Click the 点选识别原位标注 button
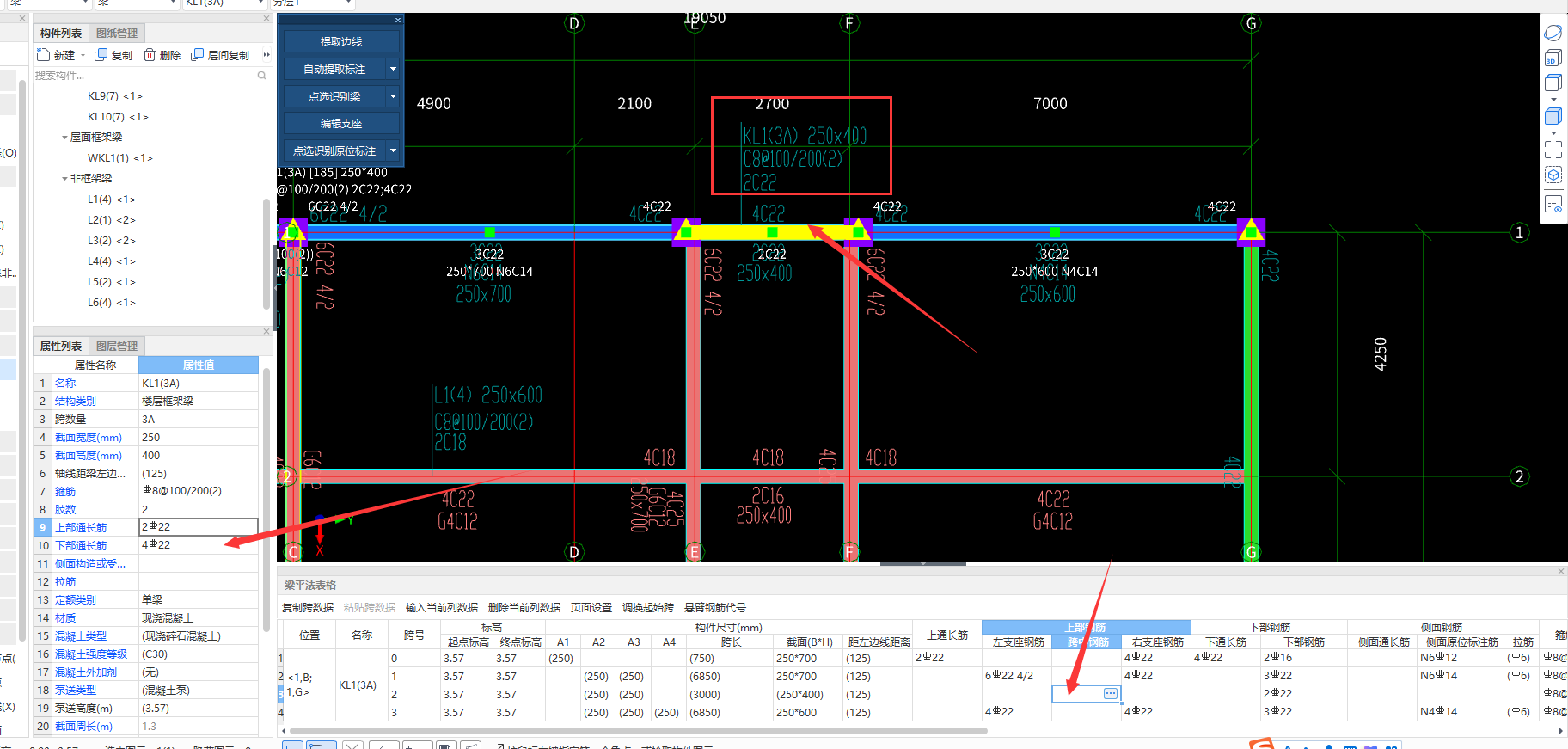 pos(334,150)
